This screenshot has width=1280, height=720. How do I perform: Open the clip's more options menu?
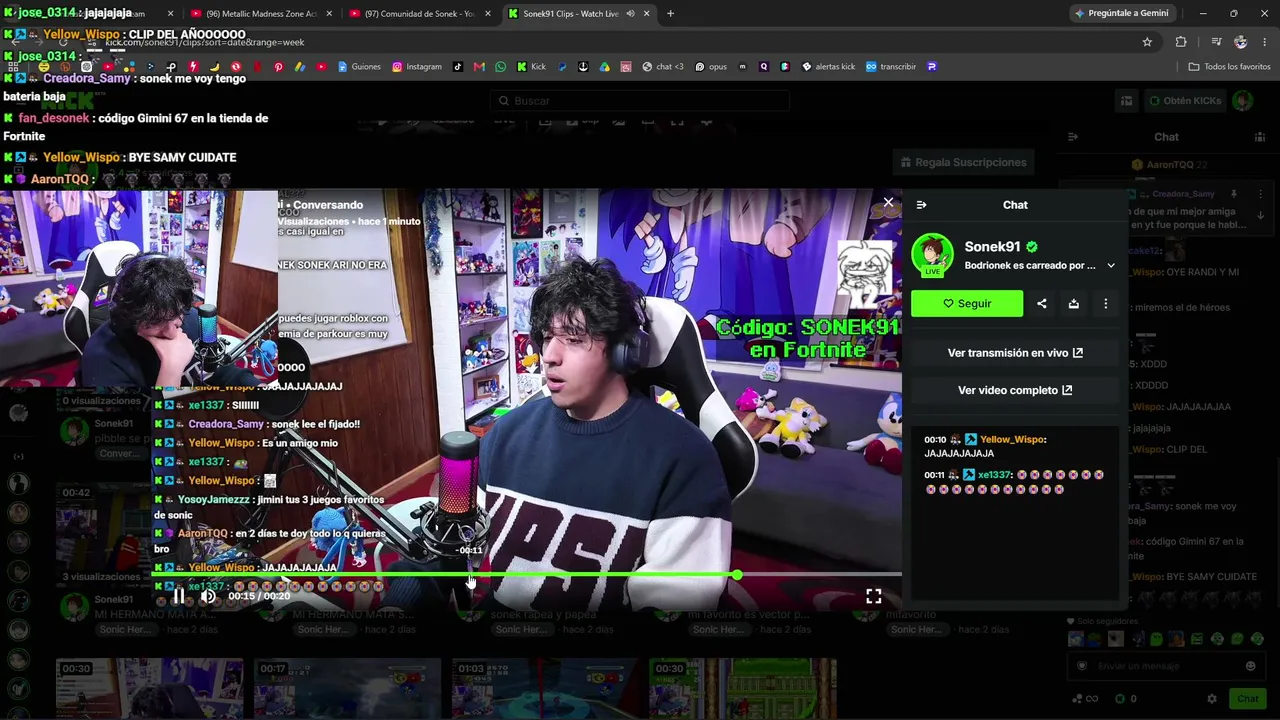click(x=1106, y=303)
